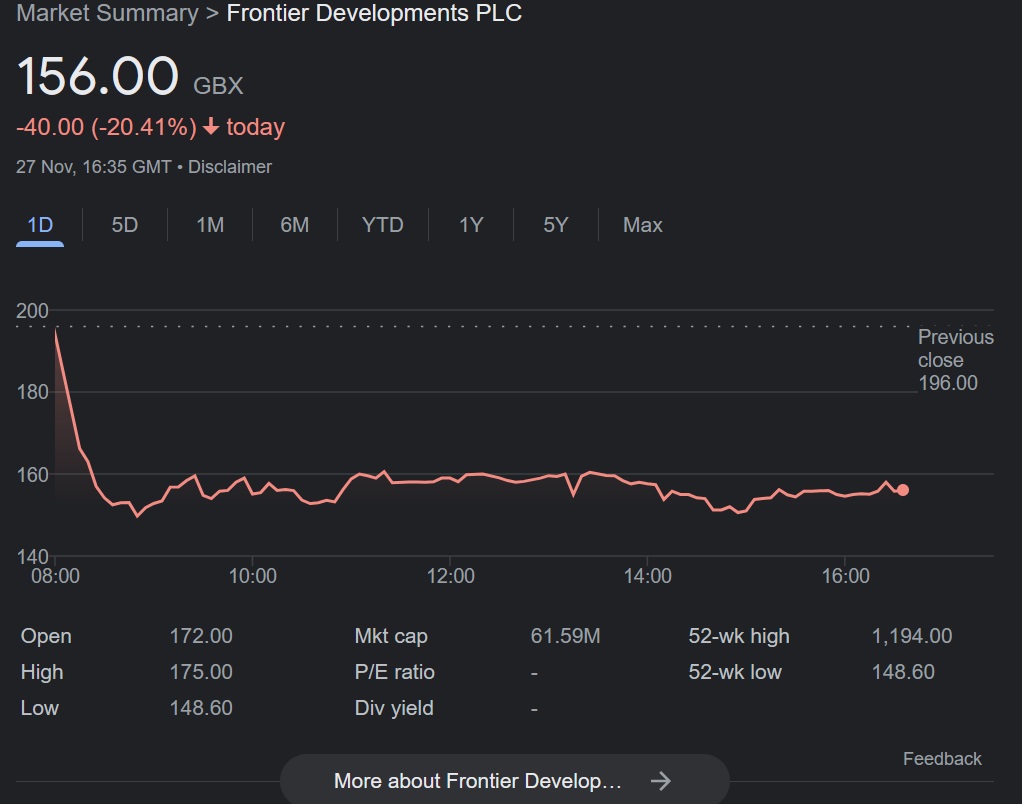Click the Div yield label
Image resolution: width=1022 pixels, height=804 pixels.
394,708
